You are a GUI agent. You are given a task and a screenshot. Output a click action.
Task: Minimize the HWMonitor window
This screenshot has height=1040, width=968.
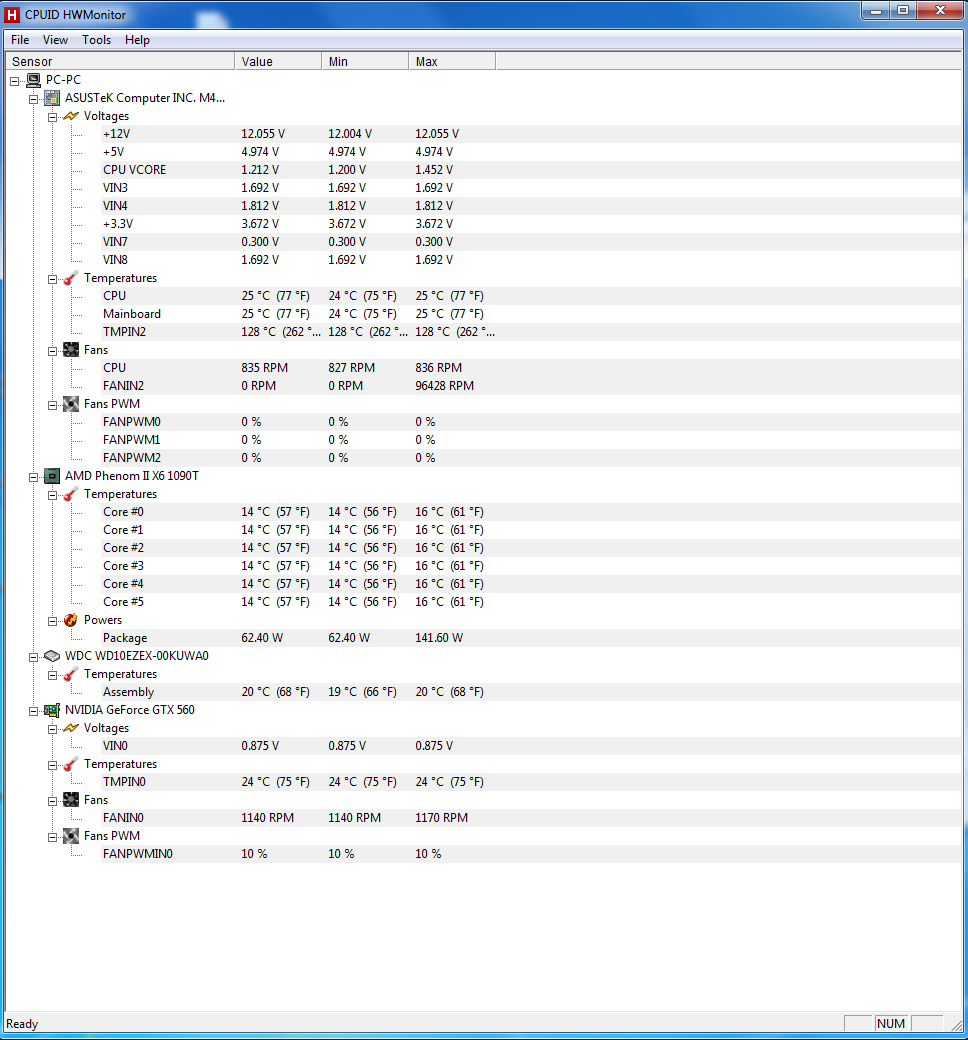[x=876, y=10]
